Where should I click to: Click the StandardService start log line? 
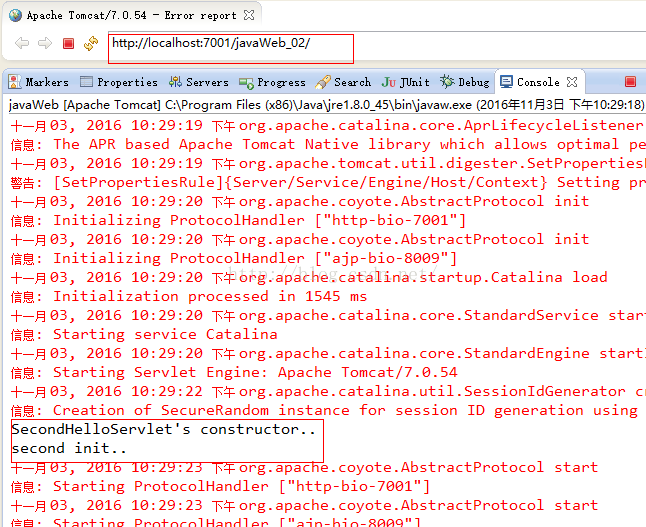coord(328,315)
